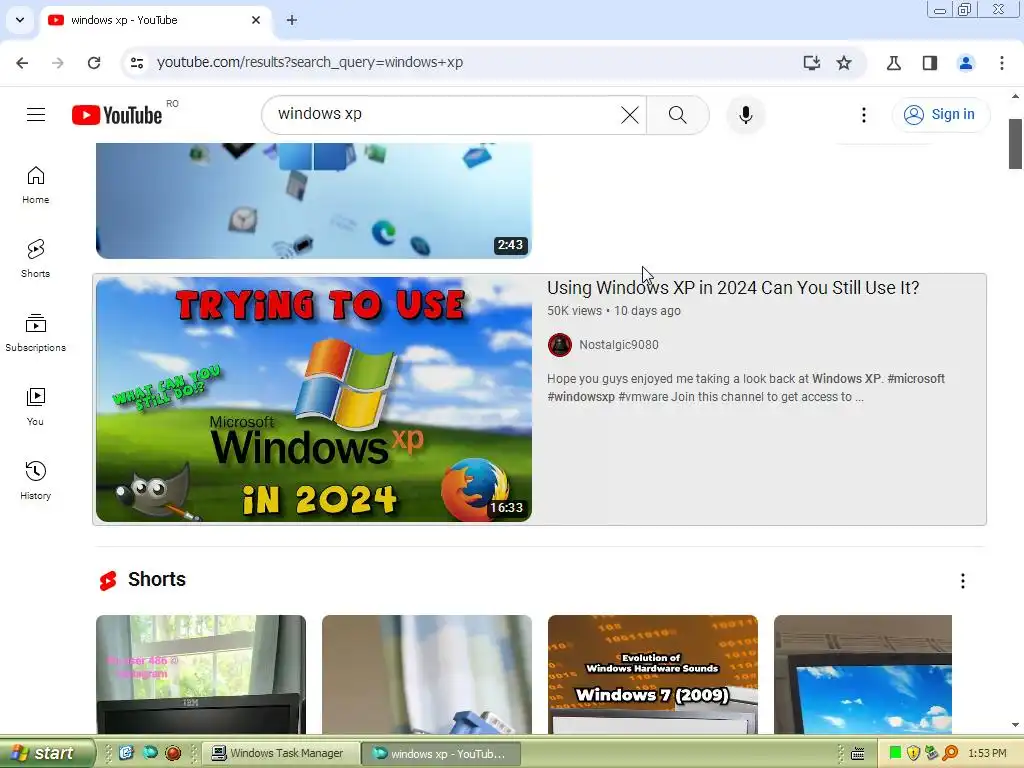Click the keyboard icon in taskbar

pos(857,754)
